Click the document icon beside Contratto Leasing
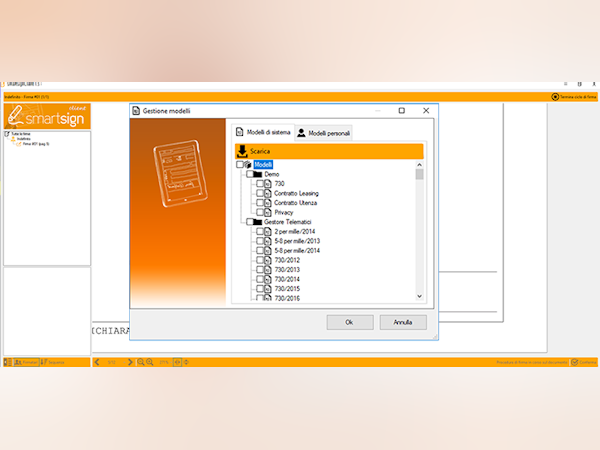600x450 pixels. 268,193
